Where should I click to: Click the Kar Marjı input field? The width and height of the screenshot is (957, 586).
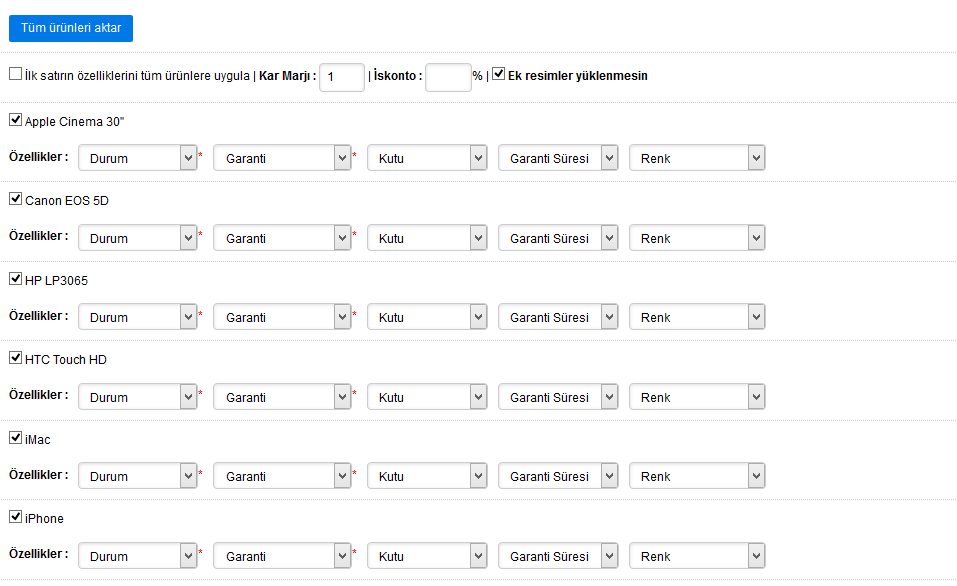(x=341, y=76)
